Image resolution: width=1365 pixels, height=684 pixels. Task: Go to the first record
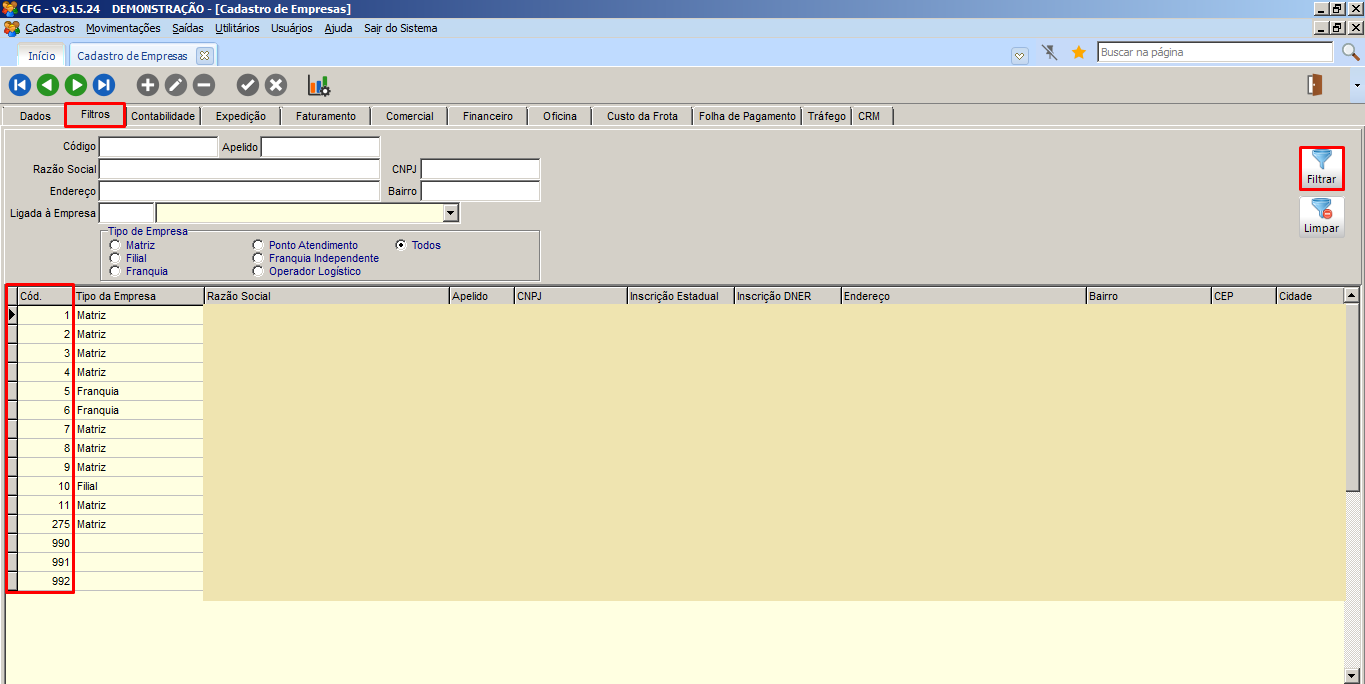pyautogui.click(x=20, y=85)
